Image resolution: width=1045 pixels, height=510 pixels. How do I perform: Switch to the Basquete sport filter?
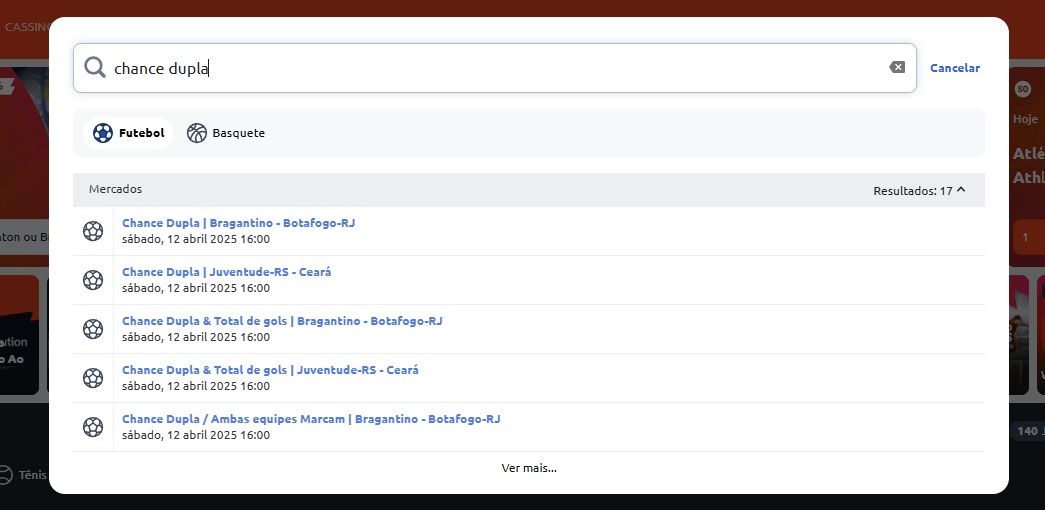226,133
